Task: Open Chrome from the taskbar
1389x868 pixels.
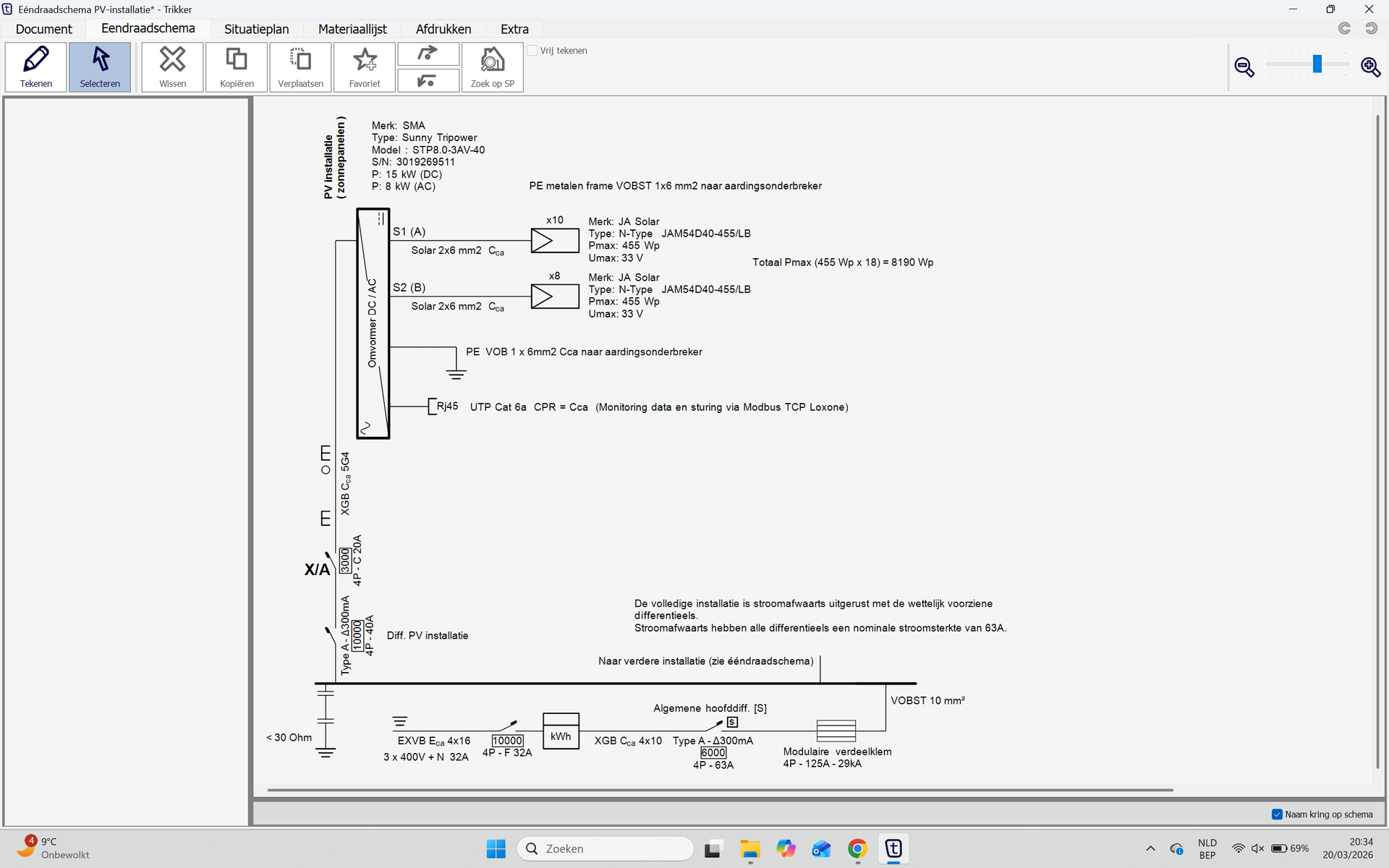Action: [857, 848]
